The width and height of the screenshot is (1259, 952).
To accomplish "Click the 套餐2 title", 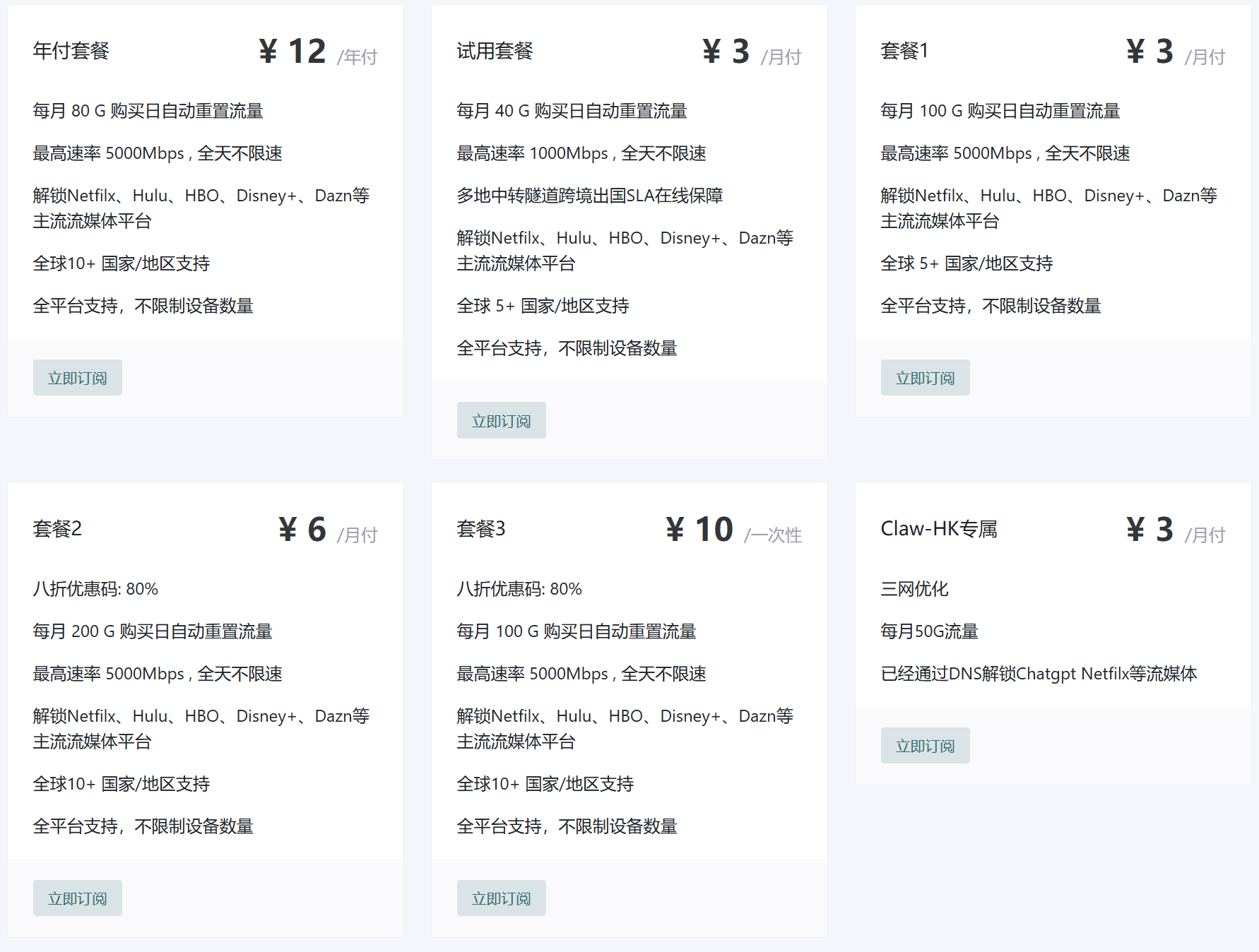I will point(57,529).
